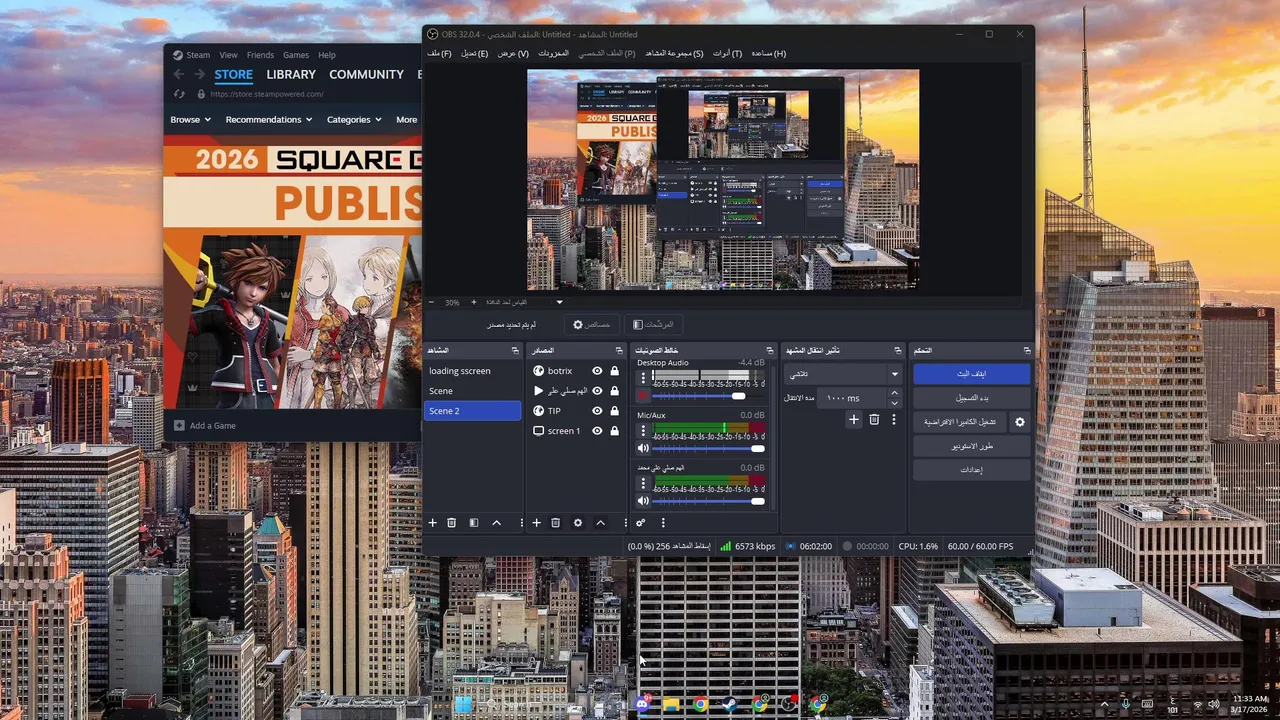Delete selected source with Sources panel trash icon

(x=556, y=523)
